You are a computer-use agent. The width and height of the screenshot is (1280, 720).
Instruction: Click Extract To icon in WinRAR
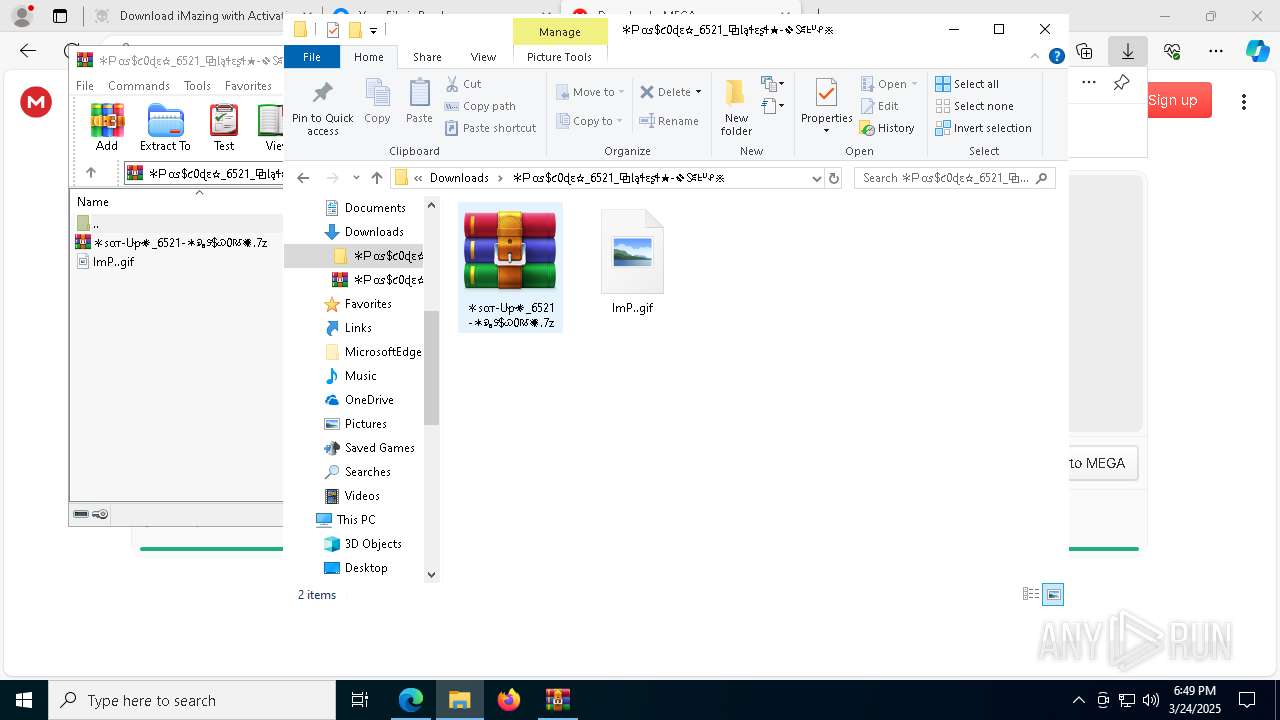coord(165,127)
